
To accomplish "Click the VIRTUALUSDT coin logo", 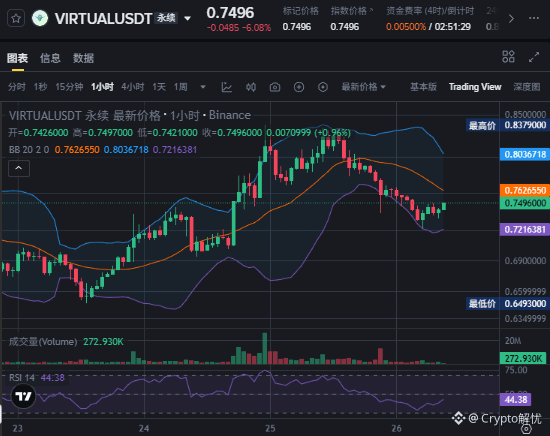I will pos(40,18).
